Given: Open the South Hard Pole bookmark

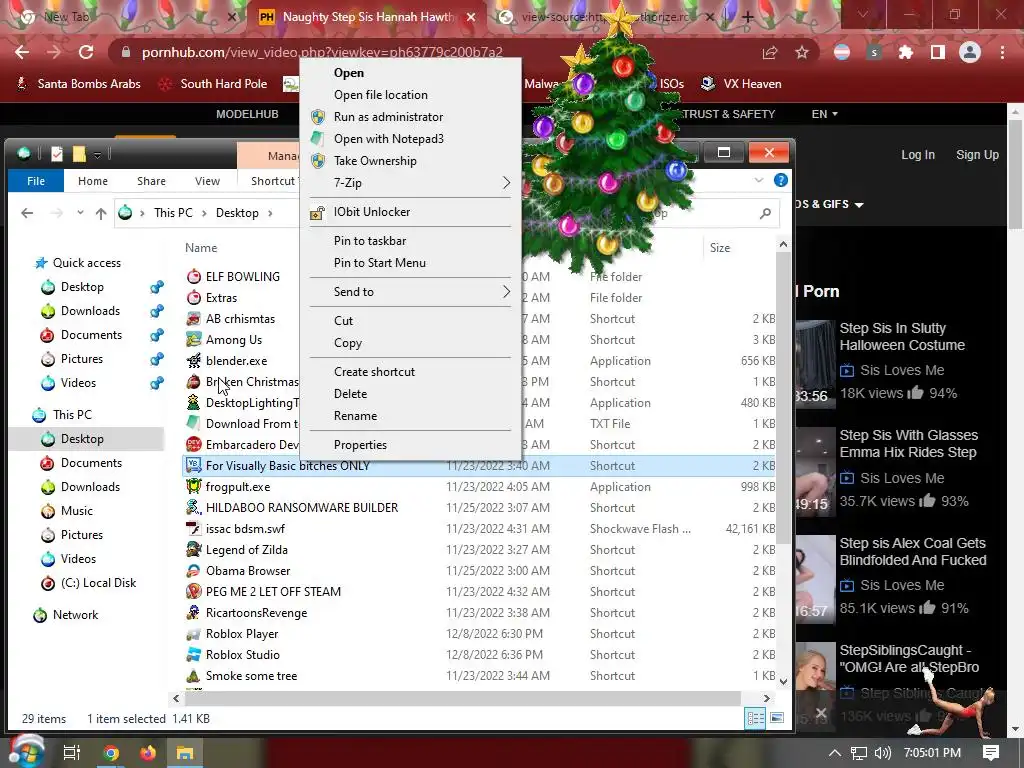Looking at the screenshot, I should pos(214,84).
